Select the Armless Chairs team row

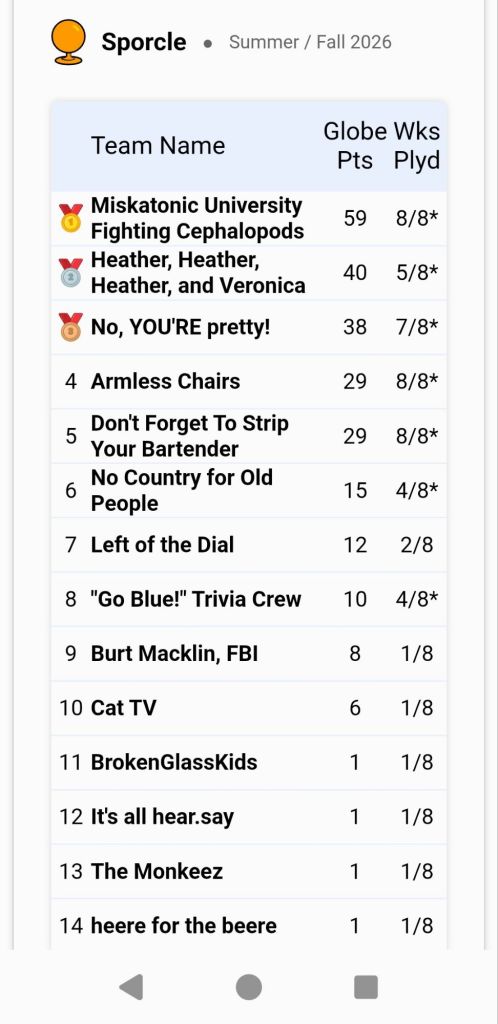(x=249, y=381)
